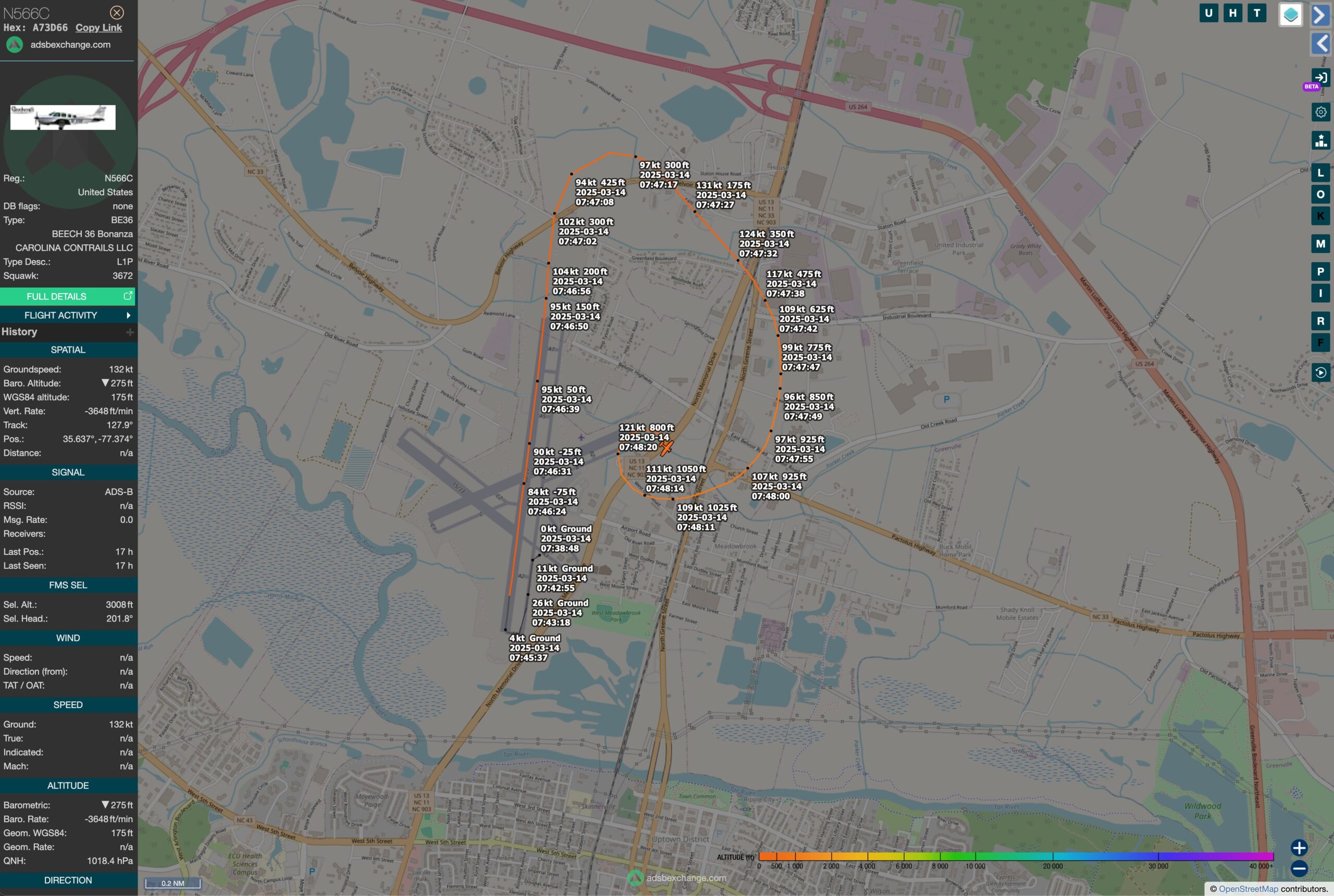Click the left arrow sidebar button

tap(1321, 43)
